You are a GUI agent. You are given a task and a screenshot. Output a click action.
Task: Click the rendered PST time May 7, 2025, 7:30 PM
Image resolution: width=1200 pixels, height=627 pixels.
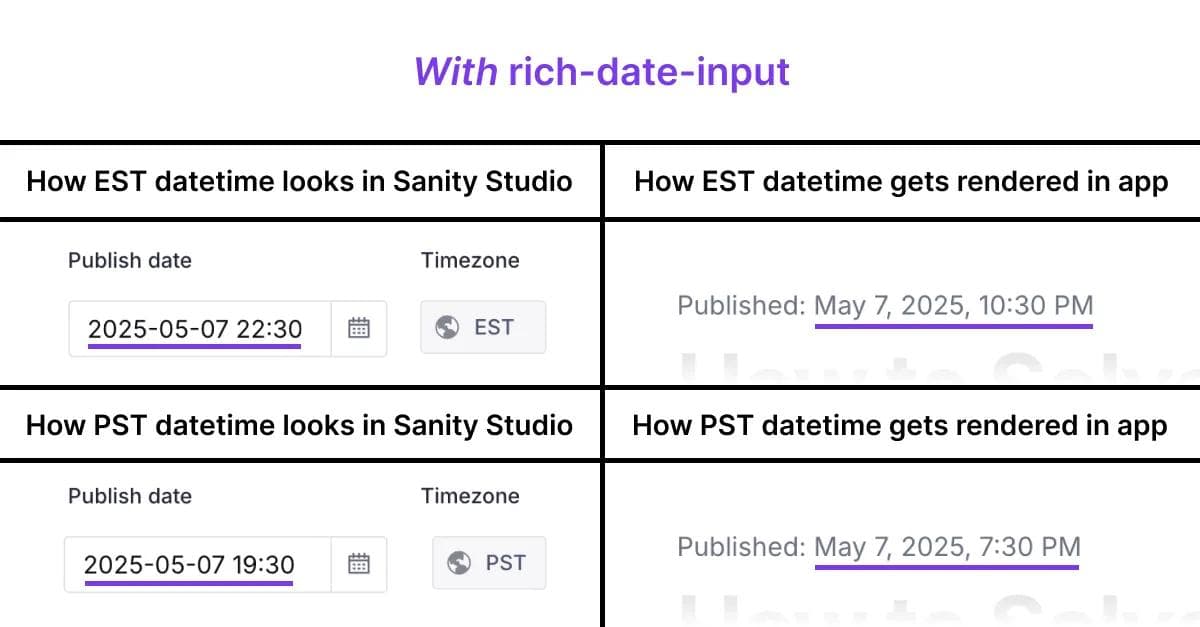click(947, 547)
